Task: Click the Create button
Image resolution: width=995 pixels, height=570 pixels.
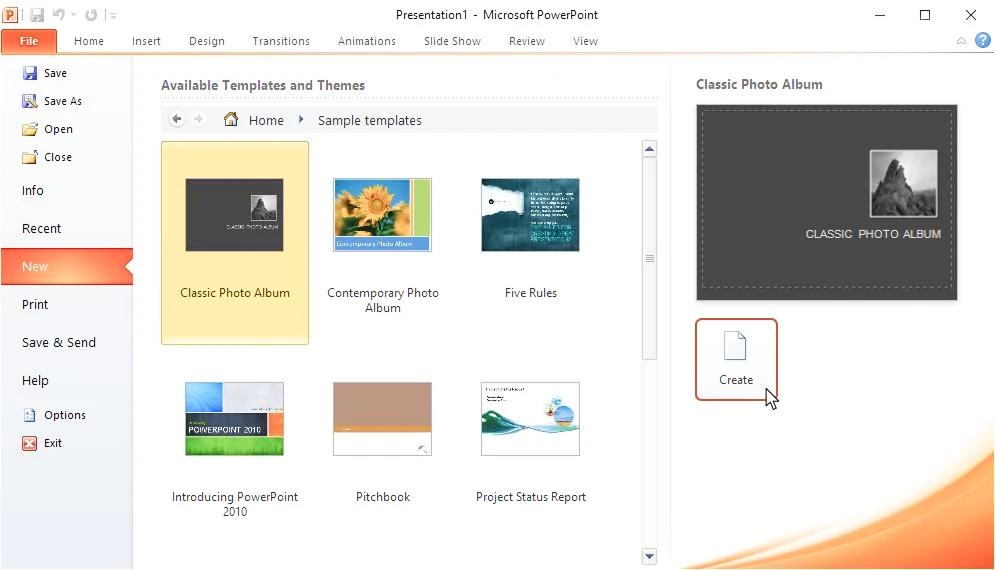Action: click(736, 359)
